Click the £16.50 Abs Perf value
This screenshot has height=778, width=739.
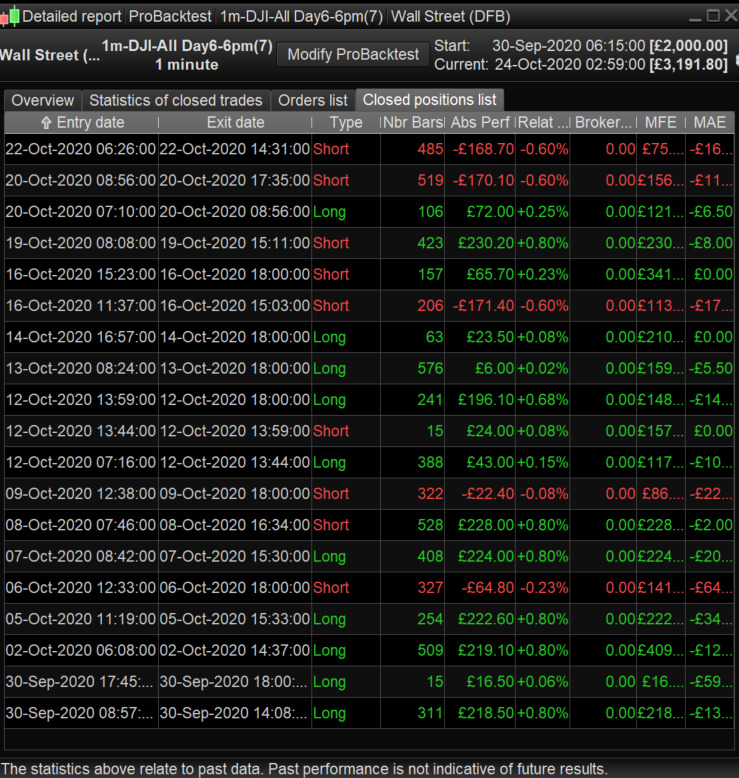click(x=490, y=682)
